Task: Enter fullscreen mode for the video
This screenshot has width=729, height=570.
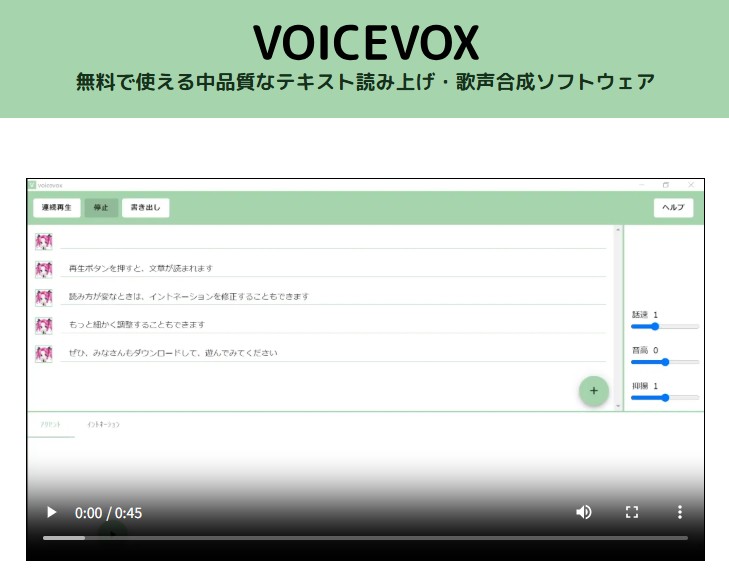Action: 632,512
